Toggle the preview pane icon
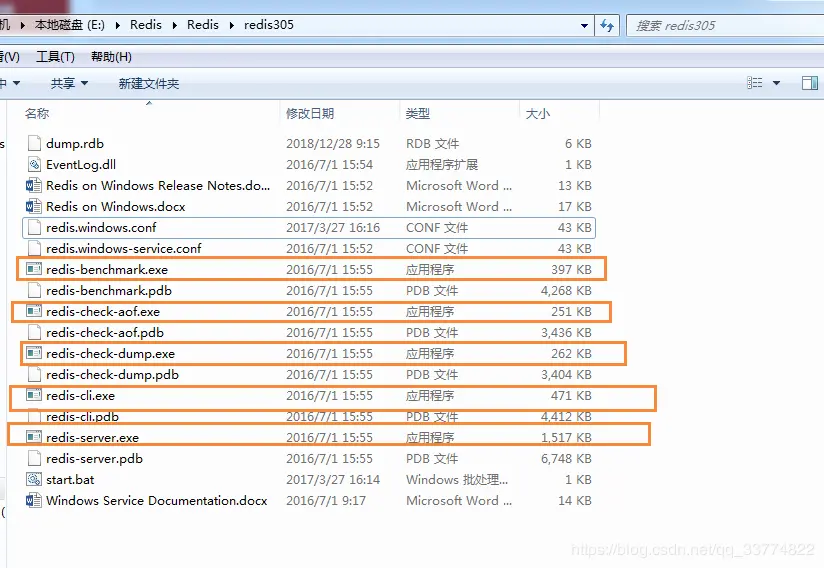Viewport: 824px width, 568px height. coord(809,82)
